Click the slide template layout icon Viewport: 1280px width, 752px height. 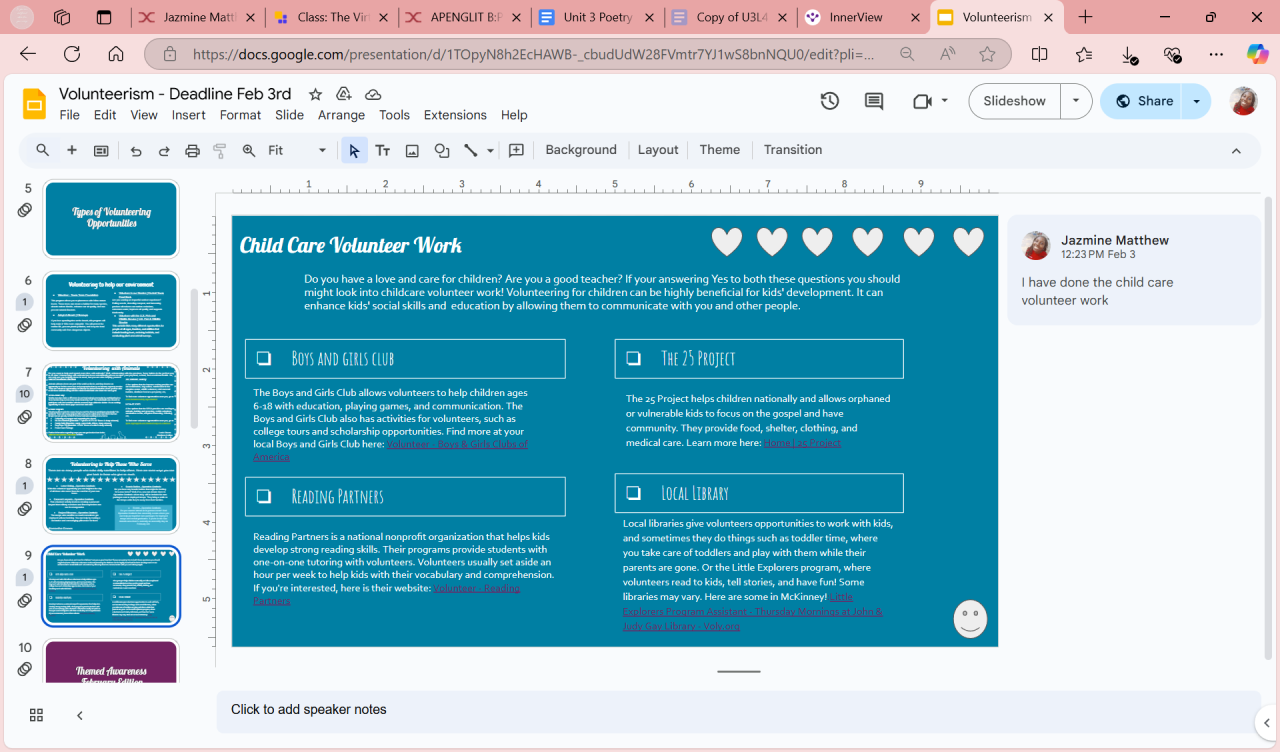pyautogui.click(x=101, y=151)
